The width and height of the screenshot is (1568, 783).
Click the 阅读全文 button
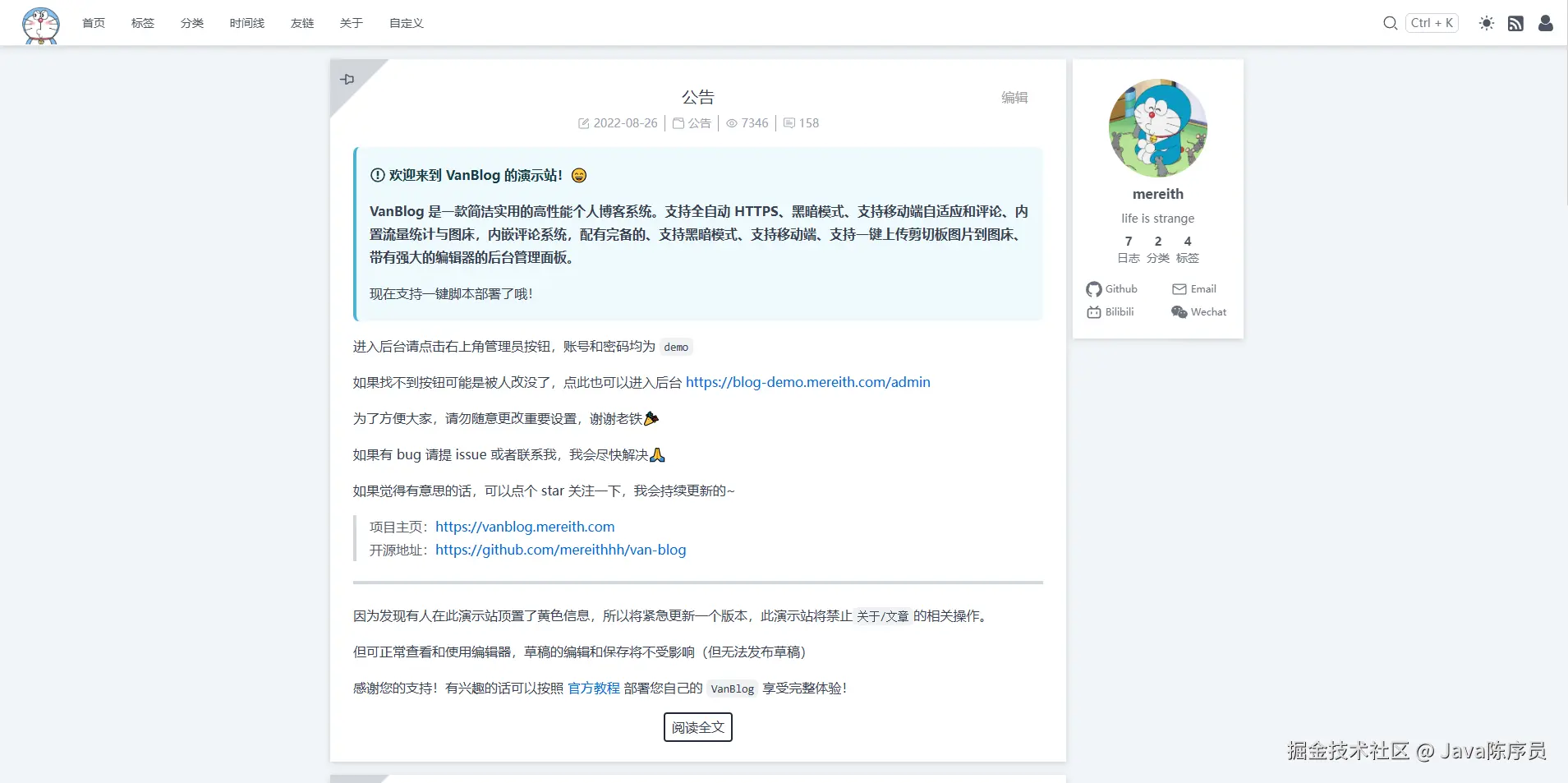[698, 727]
